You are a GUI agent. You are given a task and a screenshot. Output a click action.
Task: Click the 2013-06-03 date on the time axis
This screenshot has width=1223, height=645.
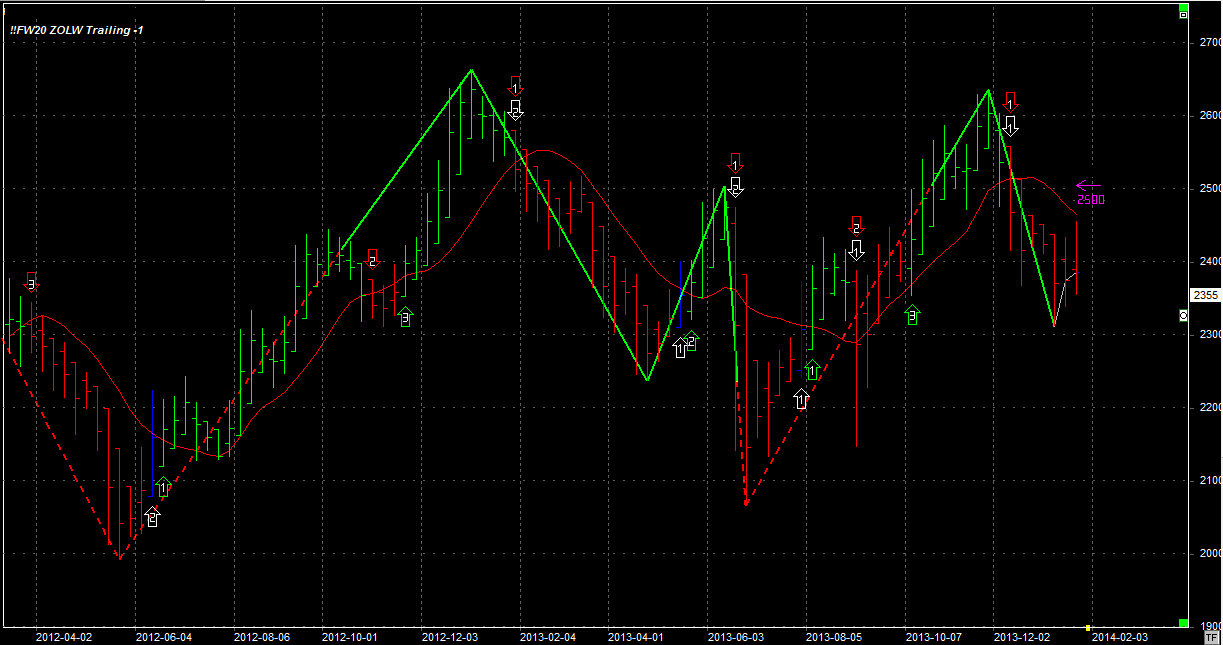click(735, 636)
